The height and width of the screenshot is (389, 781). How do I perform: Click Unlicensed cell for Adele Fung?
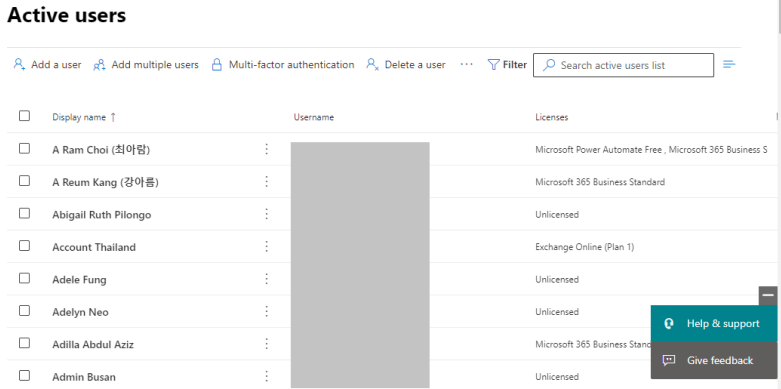(557, 279)
